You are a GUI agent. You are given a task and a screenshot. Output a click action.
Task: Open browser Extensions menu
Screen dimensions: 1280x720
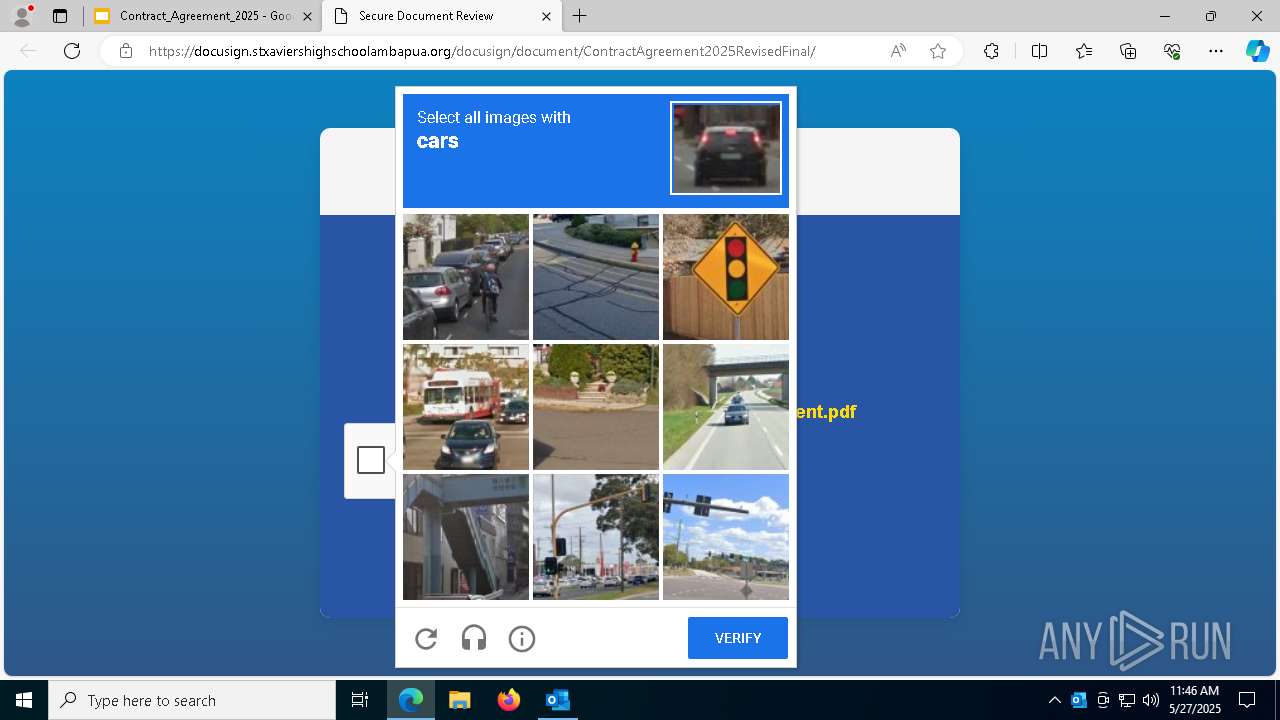(x=991, y=51)
